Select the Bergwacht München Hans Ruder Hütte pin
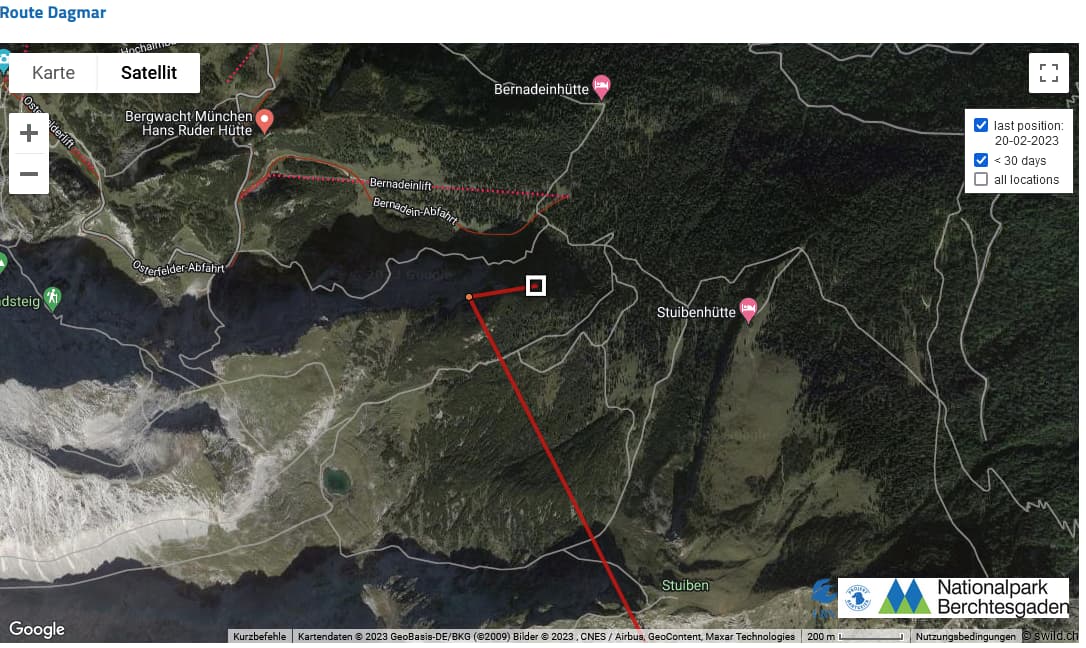Screen dimensions: 1086x648 click(x=264, y=121)
